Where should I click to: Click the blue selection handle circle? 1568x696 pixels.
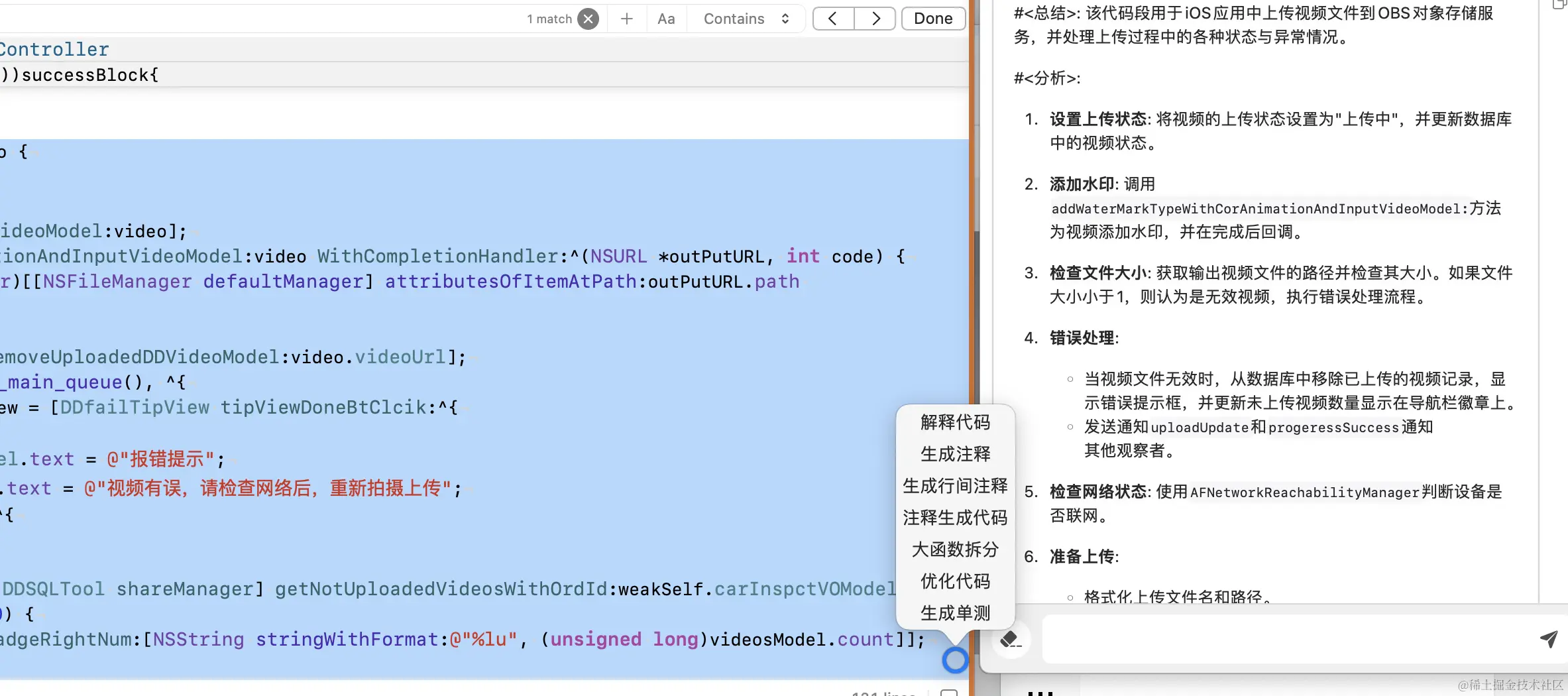coord(955,660)
